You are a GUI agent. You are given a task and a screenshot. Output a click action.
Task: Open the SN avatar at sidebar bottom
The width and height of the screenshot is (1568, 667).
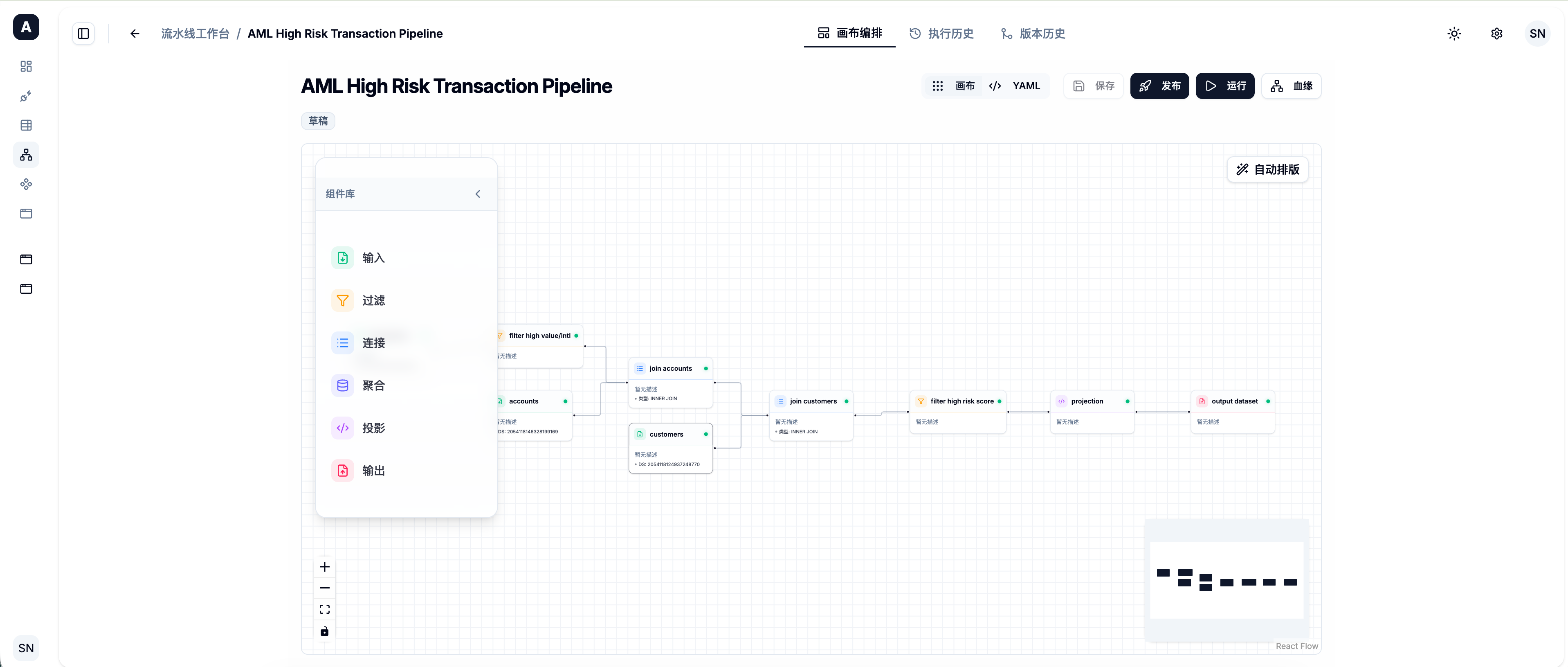point(26,648)
